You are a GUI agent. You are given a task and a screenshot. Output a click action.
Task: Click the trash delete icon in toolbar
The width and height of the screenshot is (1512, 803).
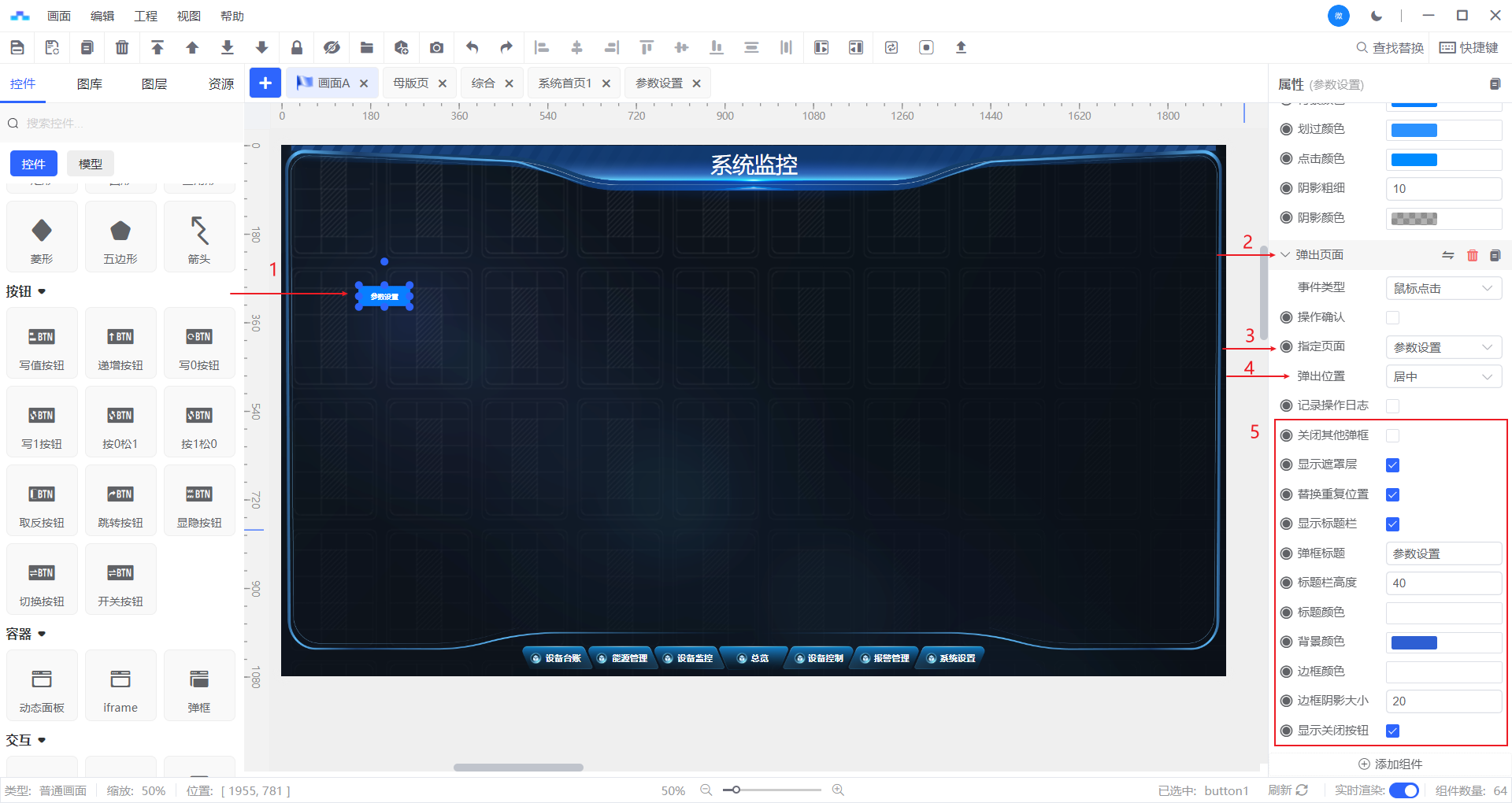pyautogui.click(x=122, y=48)
